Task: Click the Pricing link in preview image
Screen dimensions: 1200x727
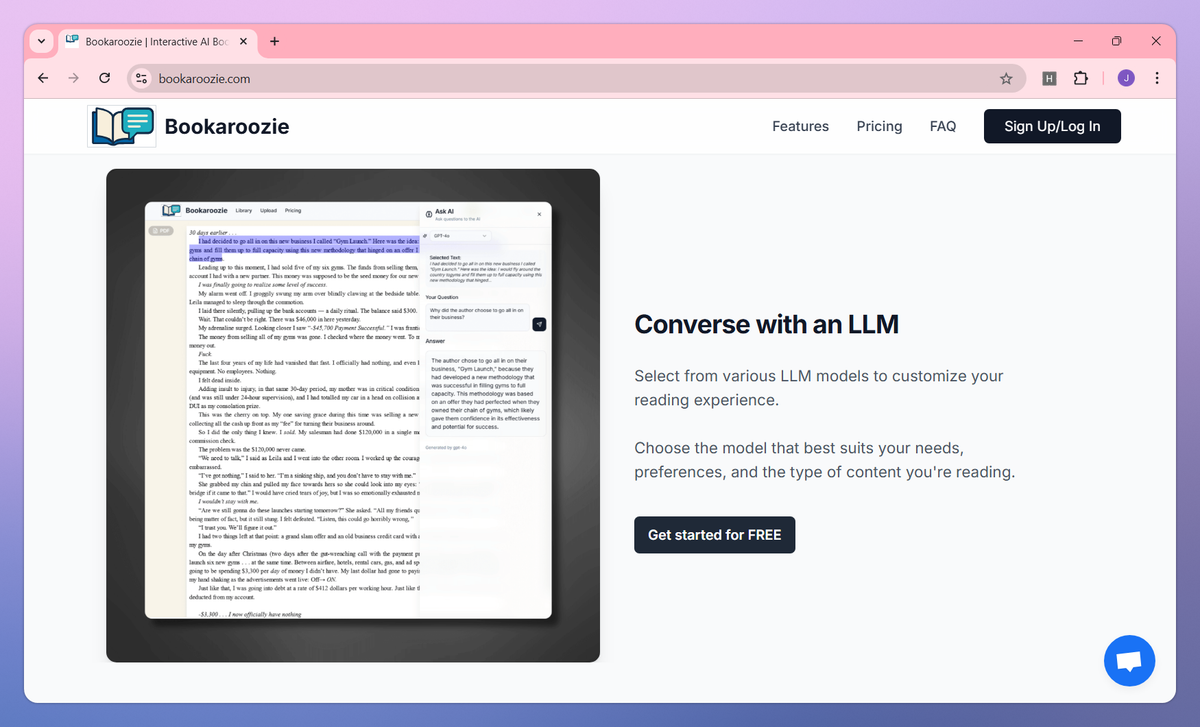Action: [293, 211]
